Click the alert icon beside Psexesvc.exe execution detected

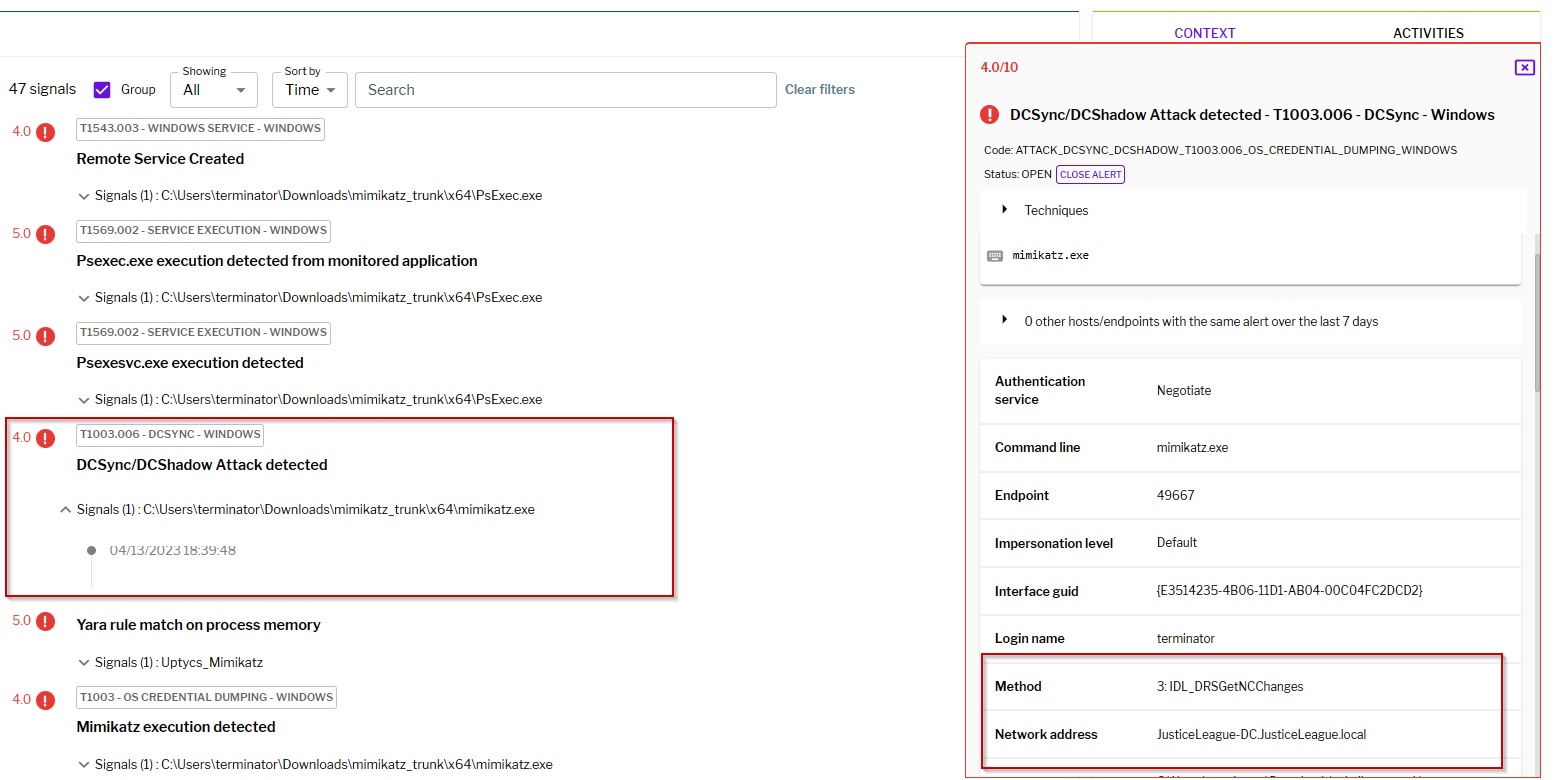(x=45, y=336)
